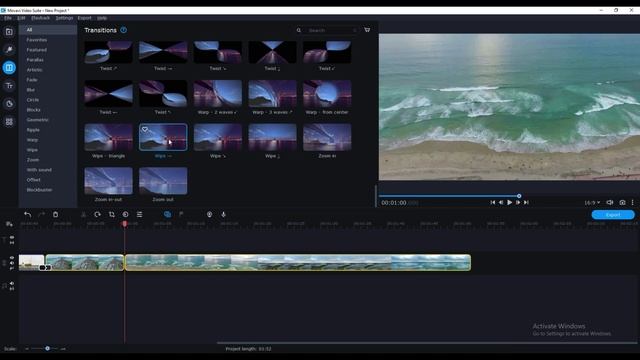Toggle title track visibility eye
The image size is (640, 360).
tap(12, 237)
